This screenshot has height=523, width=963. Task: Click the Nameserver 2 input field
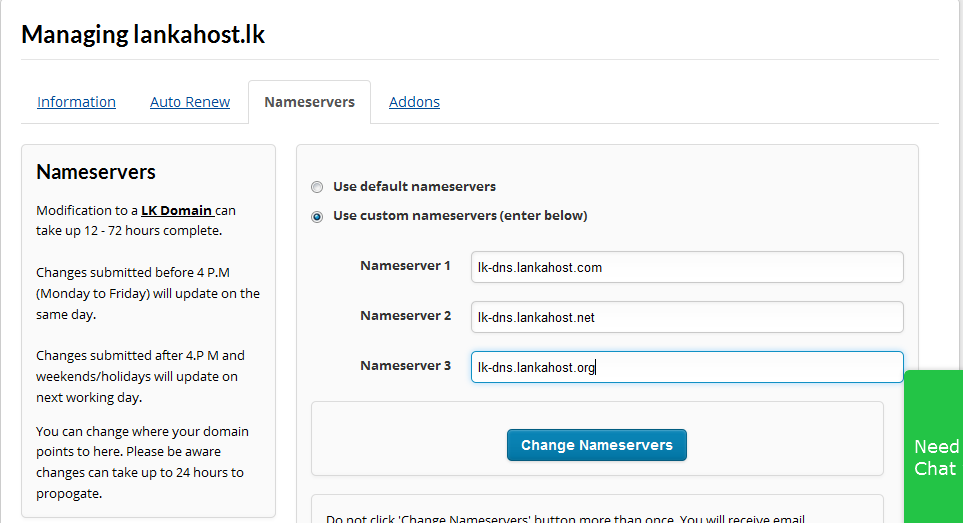[687, 317]
